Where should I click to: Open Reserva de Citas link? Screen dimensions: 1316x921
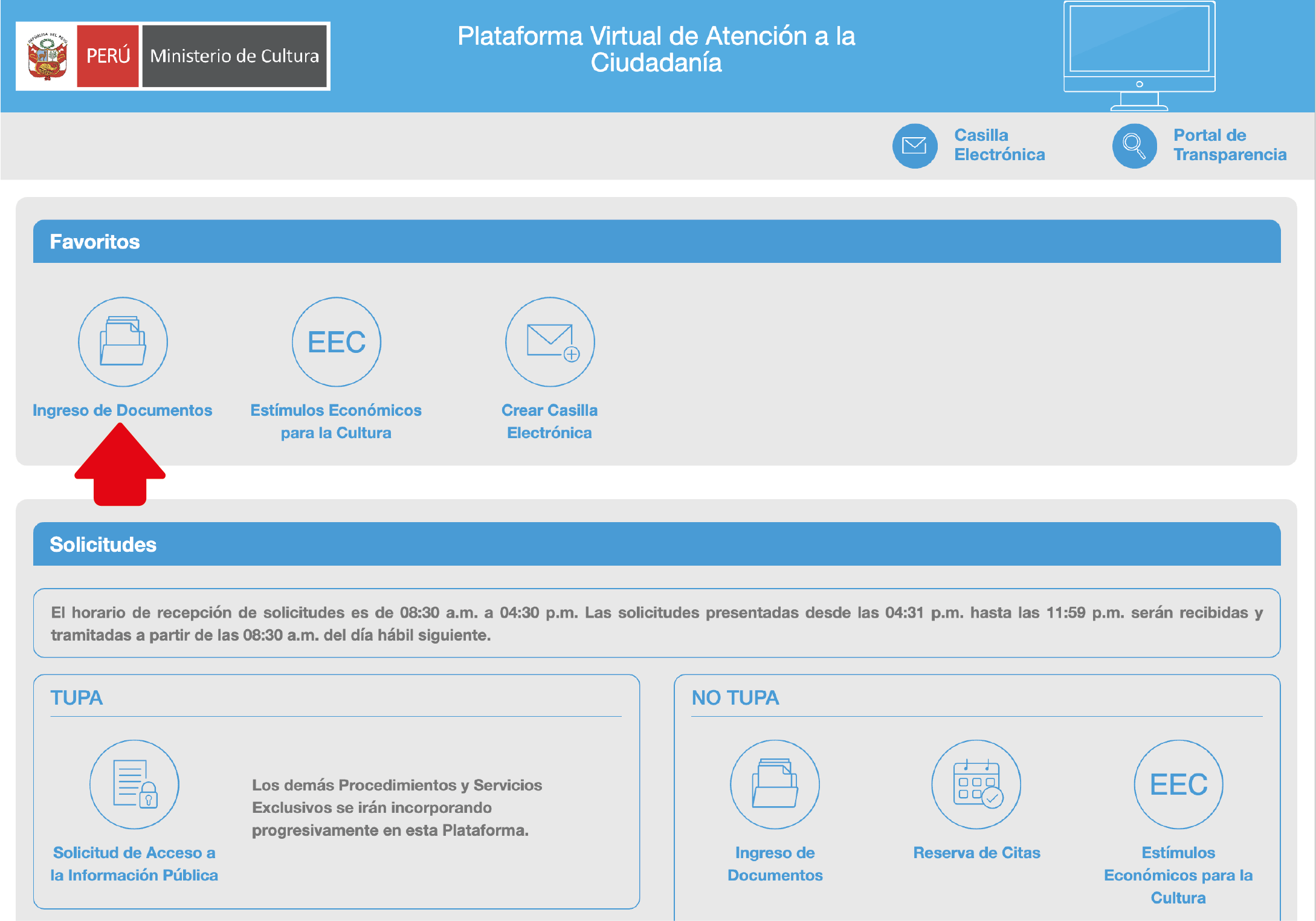coord(977,853)
